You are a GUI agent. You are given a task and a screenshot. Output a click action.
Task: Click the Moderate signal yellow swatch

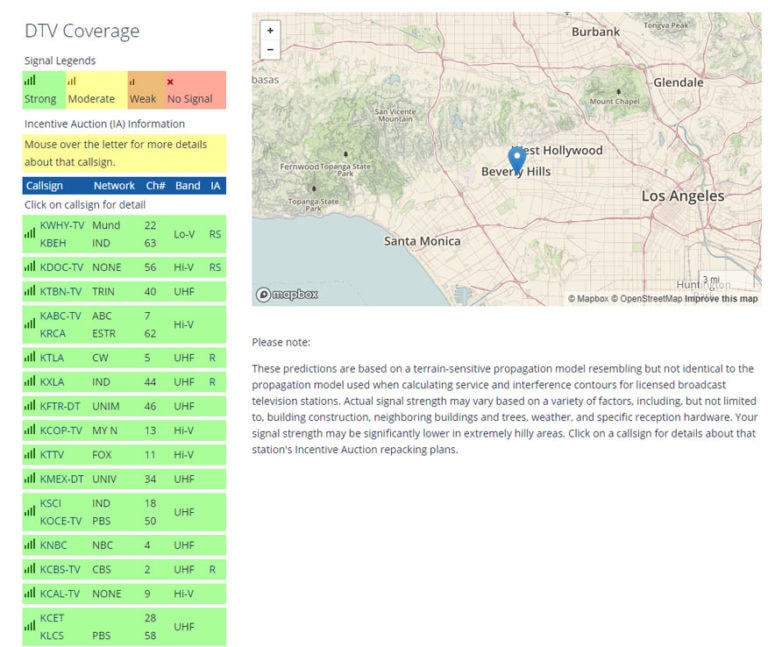[x=95, y=90]
